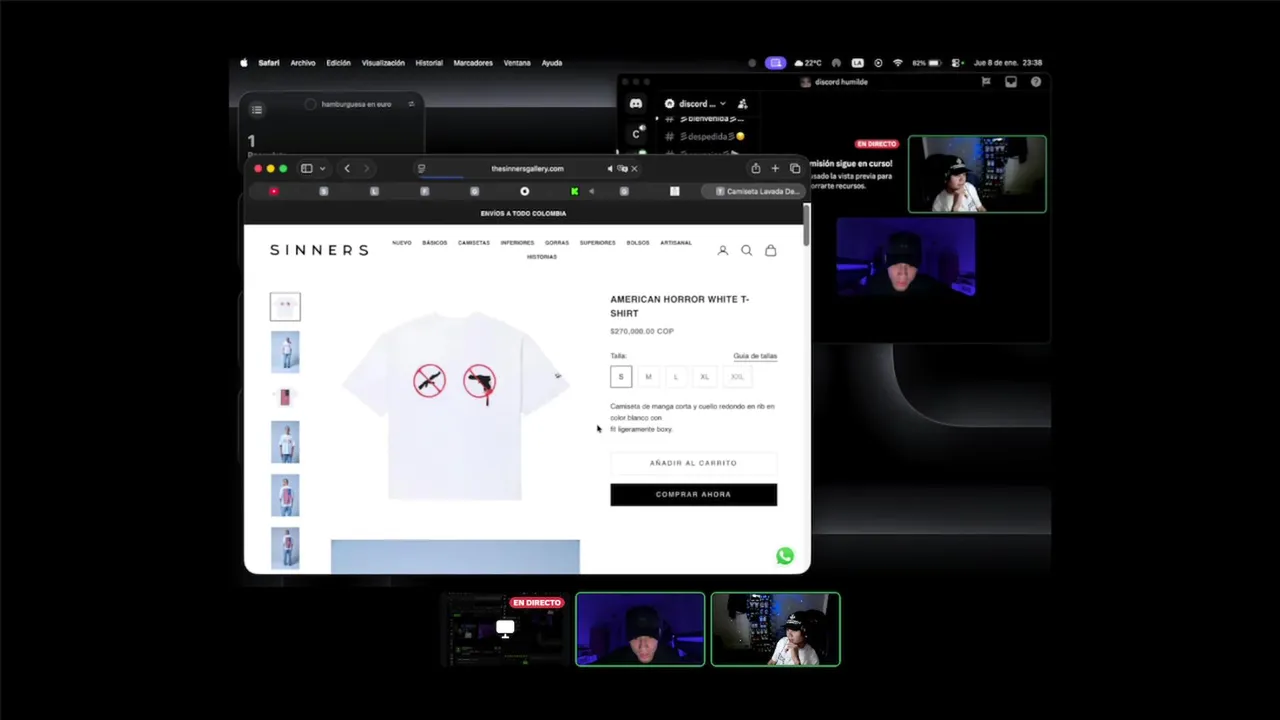Click the 'C' server icon in Discord
The width and height of the screenshot is (1280, 720).
point(636,133)
